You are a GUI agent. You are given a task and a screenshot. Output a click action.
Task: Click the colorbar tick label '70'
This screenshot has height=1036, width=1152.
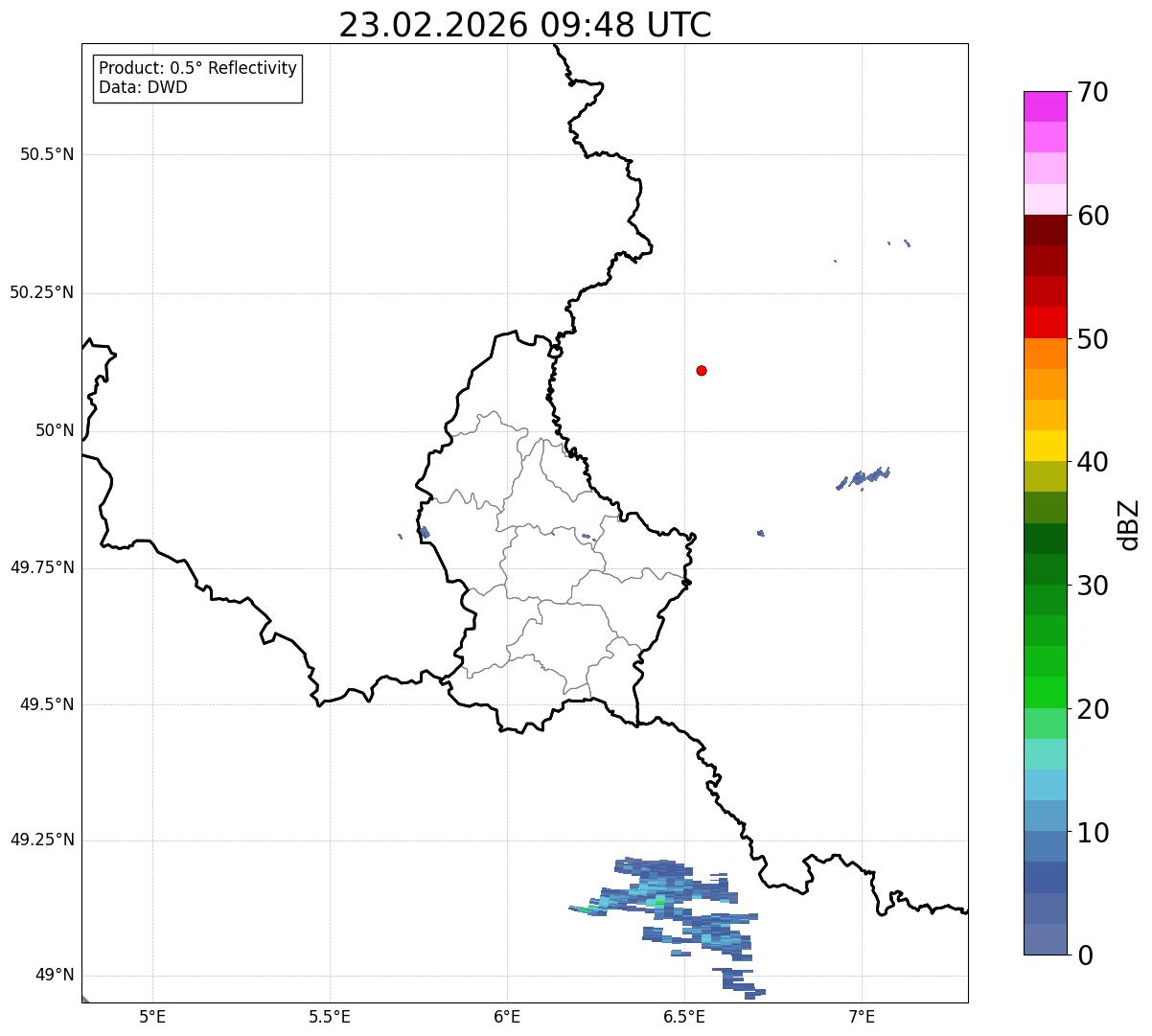(x=1093, y=92)
